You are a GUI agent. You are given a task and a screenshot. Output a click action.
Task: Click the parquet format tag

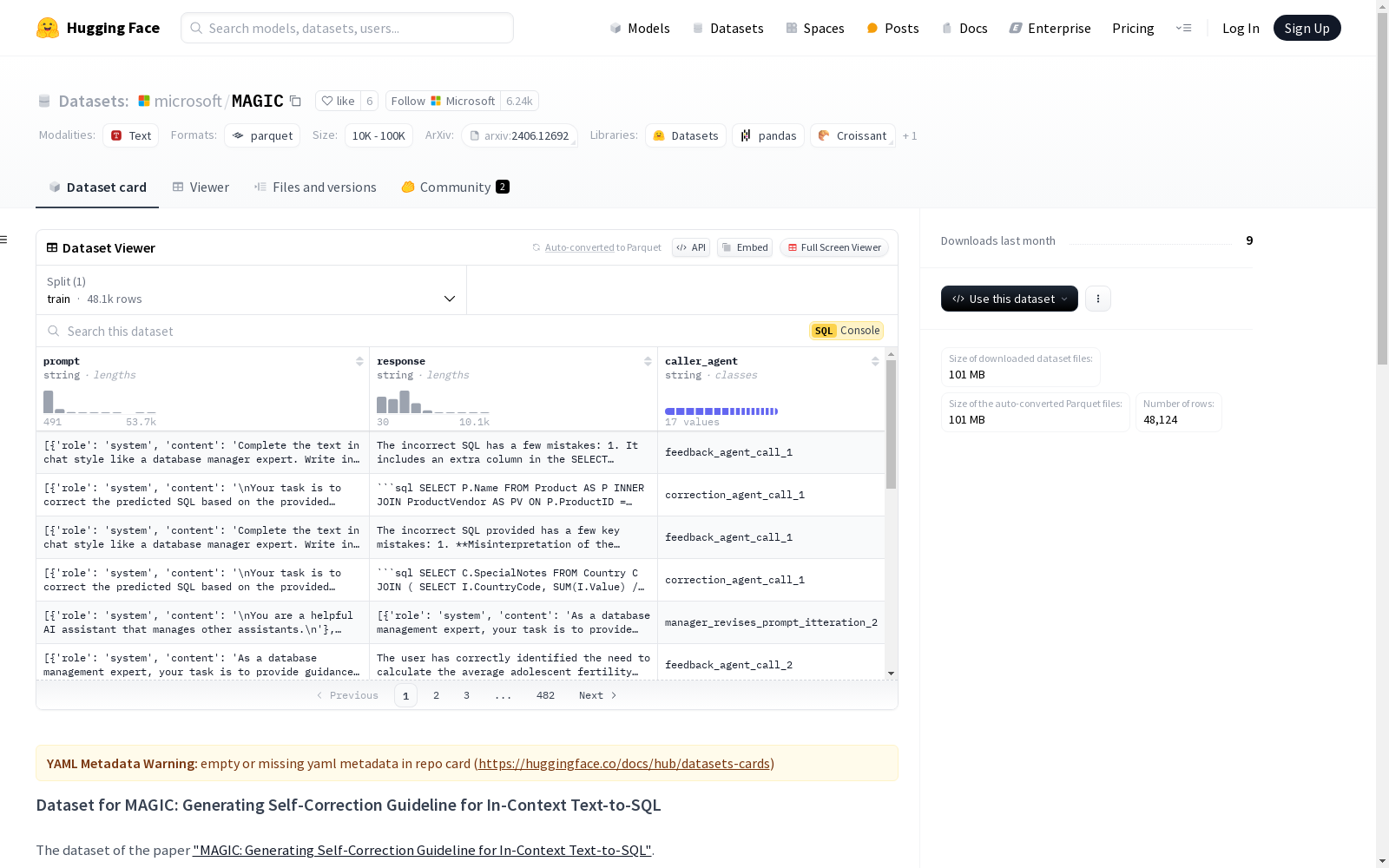262,136
